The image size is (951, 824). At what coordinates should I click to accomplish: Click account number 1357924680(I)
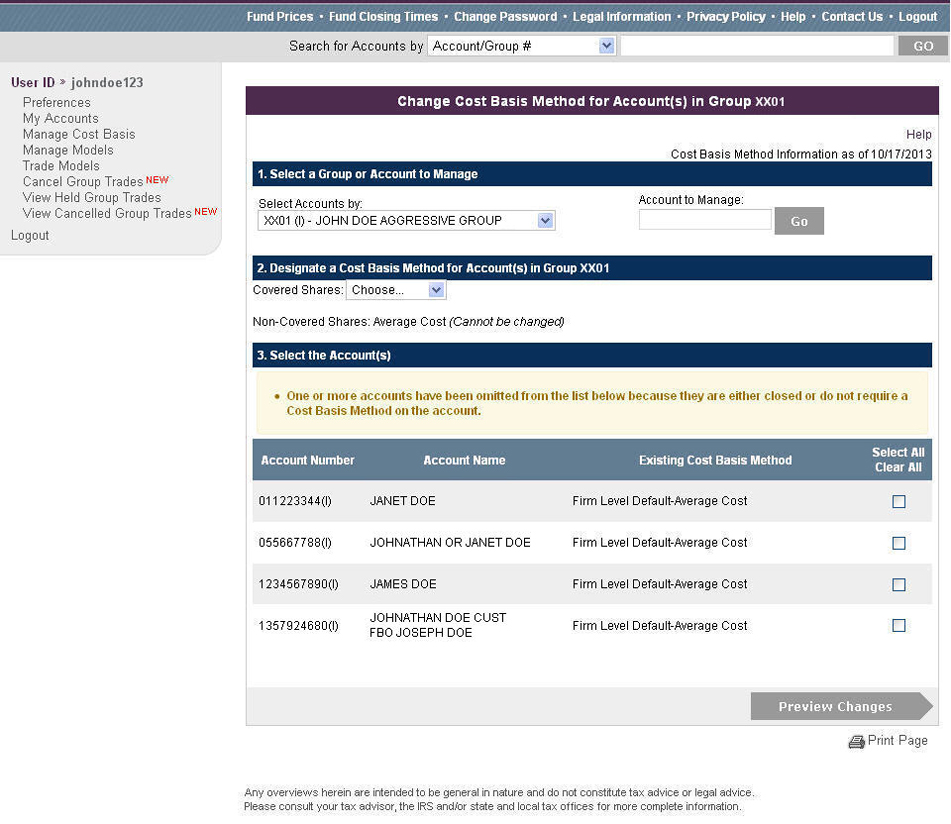click(298, 626)
